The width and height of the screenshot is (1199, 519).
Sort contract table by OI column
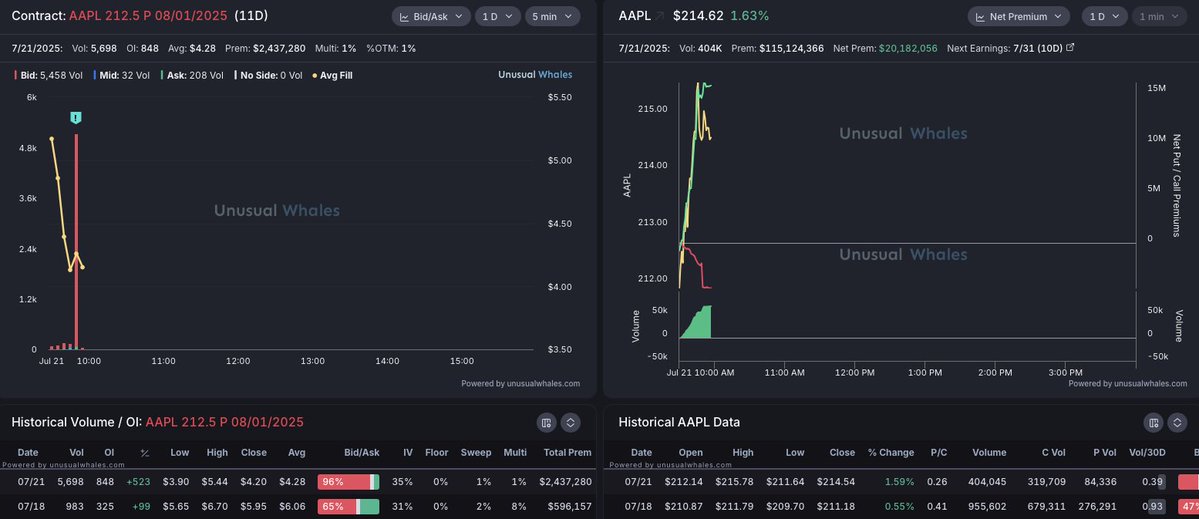coord(109,453)
